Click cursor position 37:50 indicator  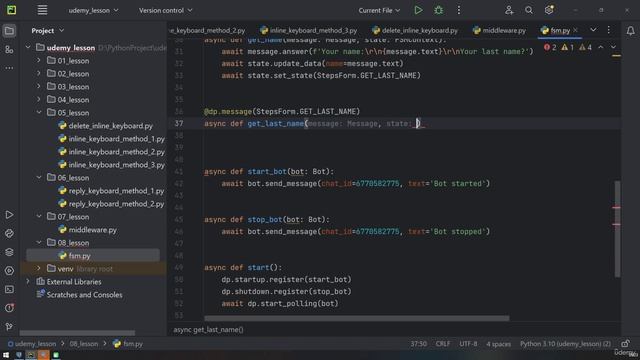point(418,344)
